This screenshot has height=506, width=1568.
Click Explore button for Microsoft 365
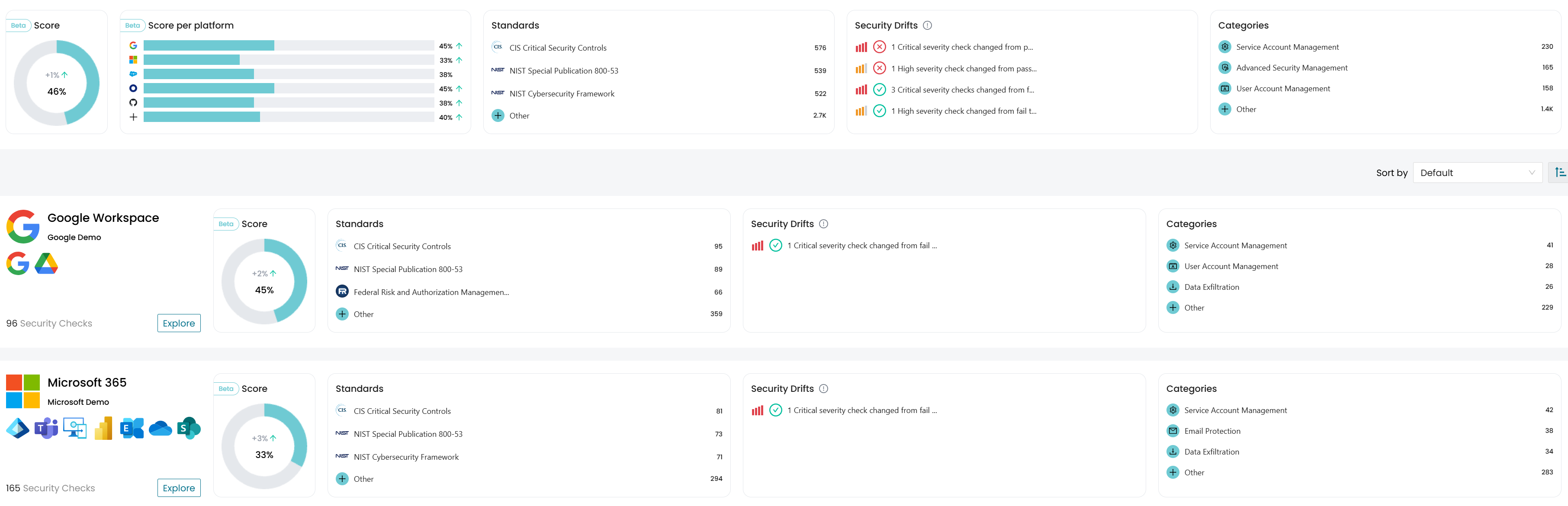click(178, 488)
